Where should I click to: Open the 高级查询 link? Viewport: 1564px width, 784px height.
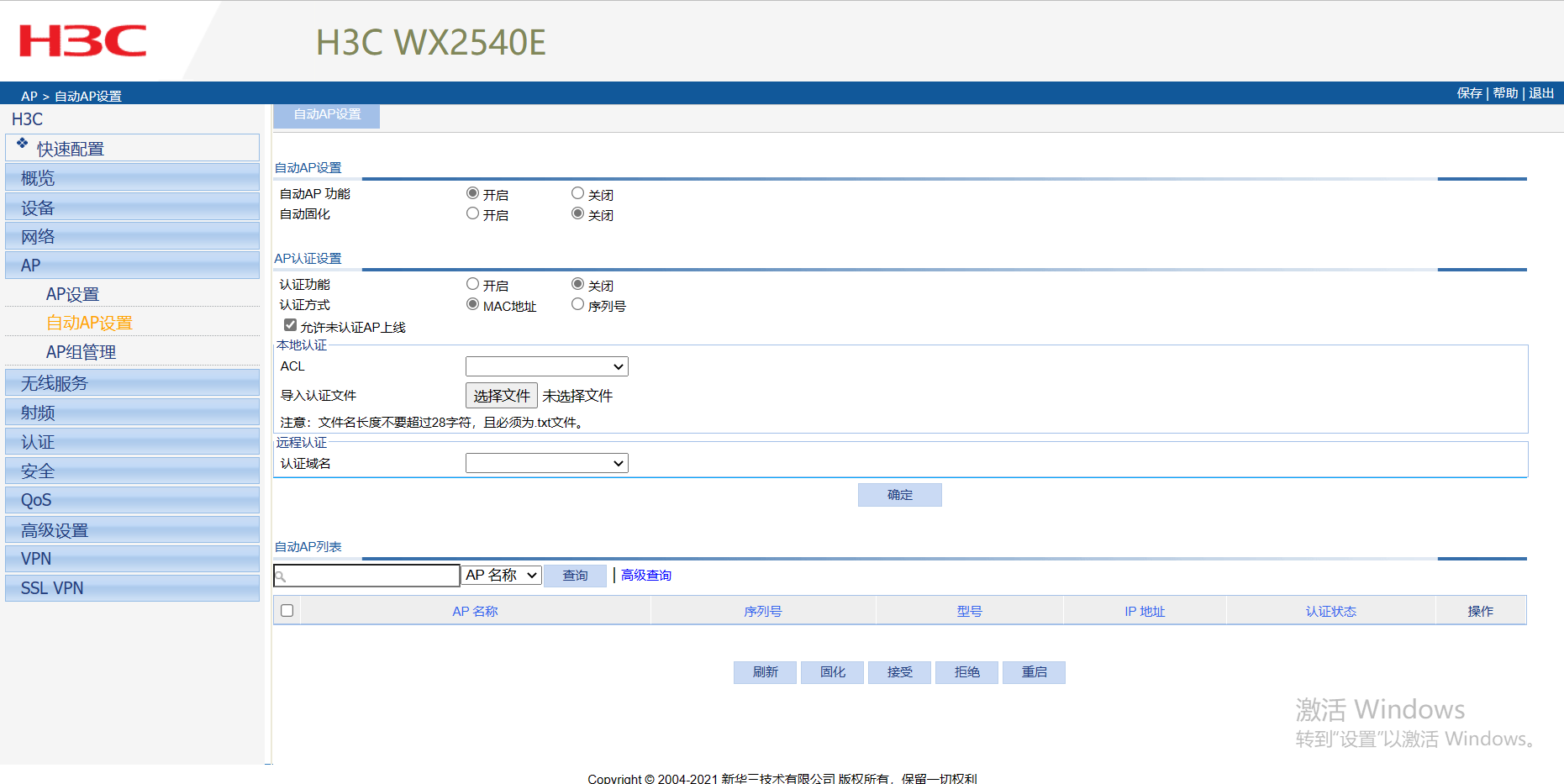coord(646,576)
